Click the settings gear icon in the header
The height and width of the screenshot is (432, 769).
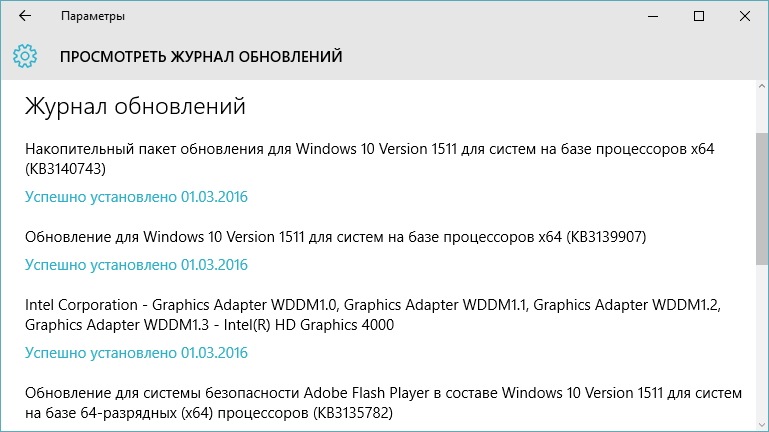click(25, 56)
